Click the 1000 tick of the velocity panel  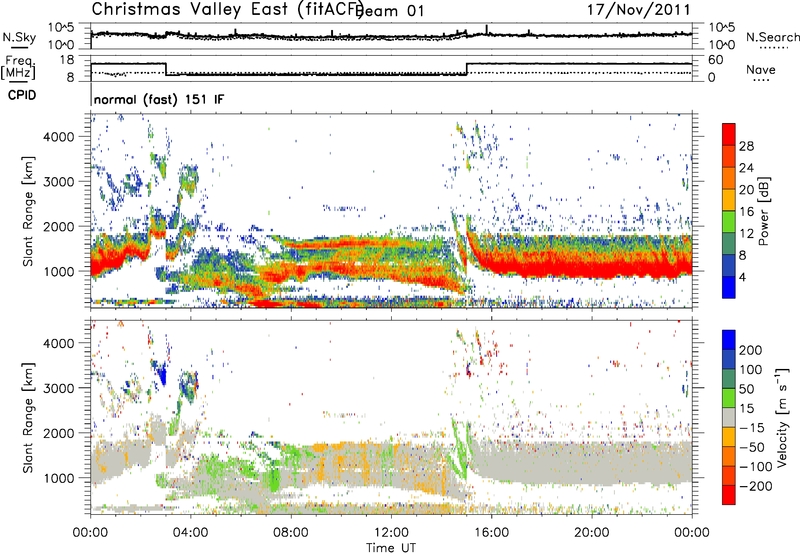58,478
